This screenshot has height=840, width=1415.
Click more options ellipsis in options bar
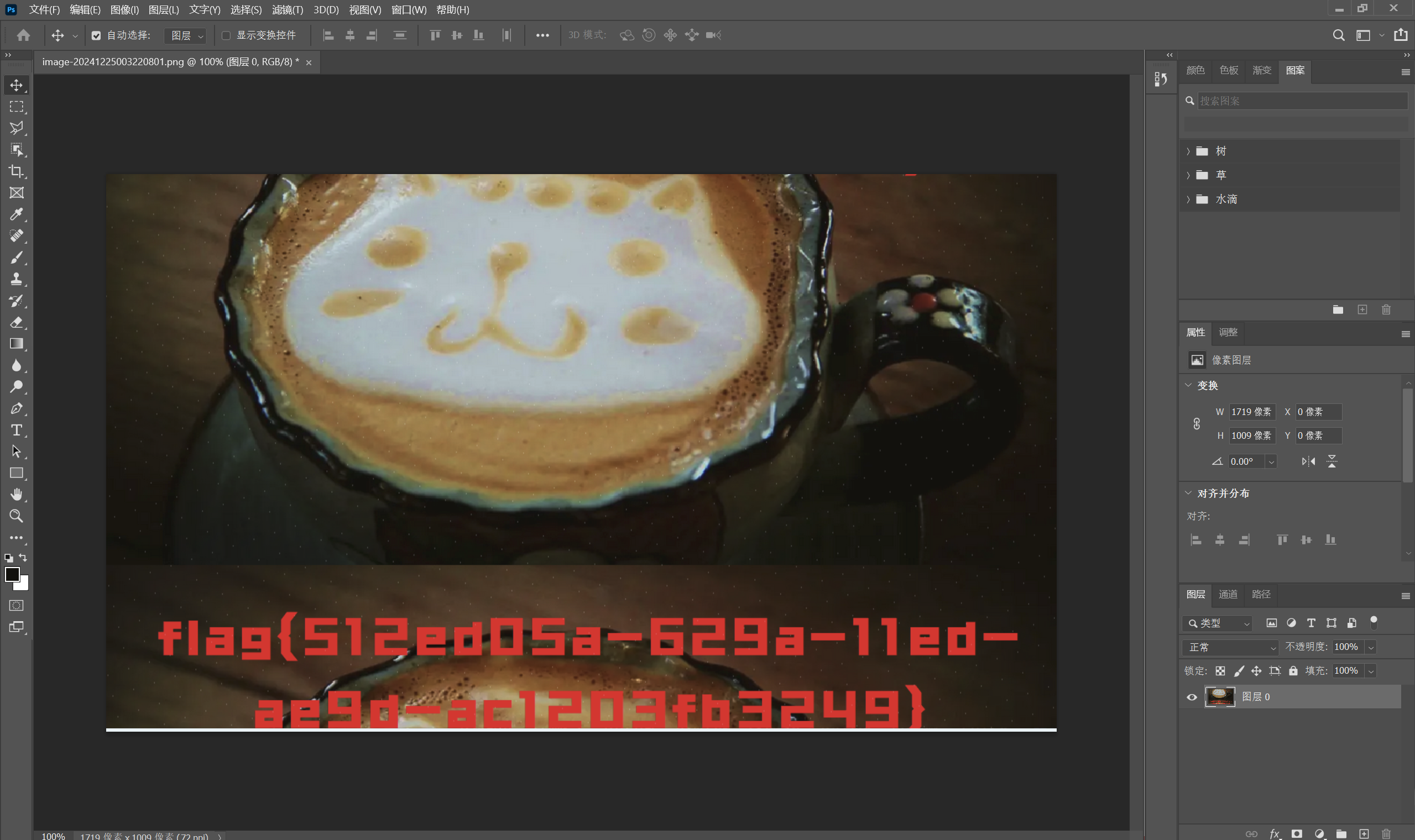tap(542, 36)
